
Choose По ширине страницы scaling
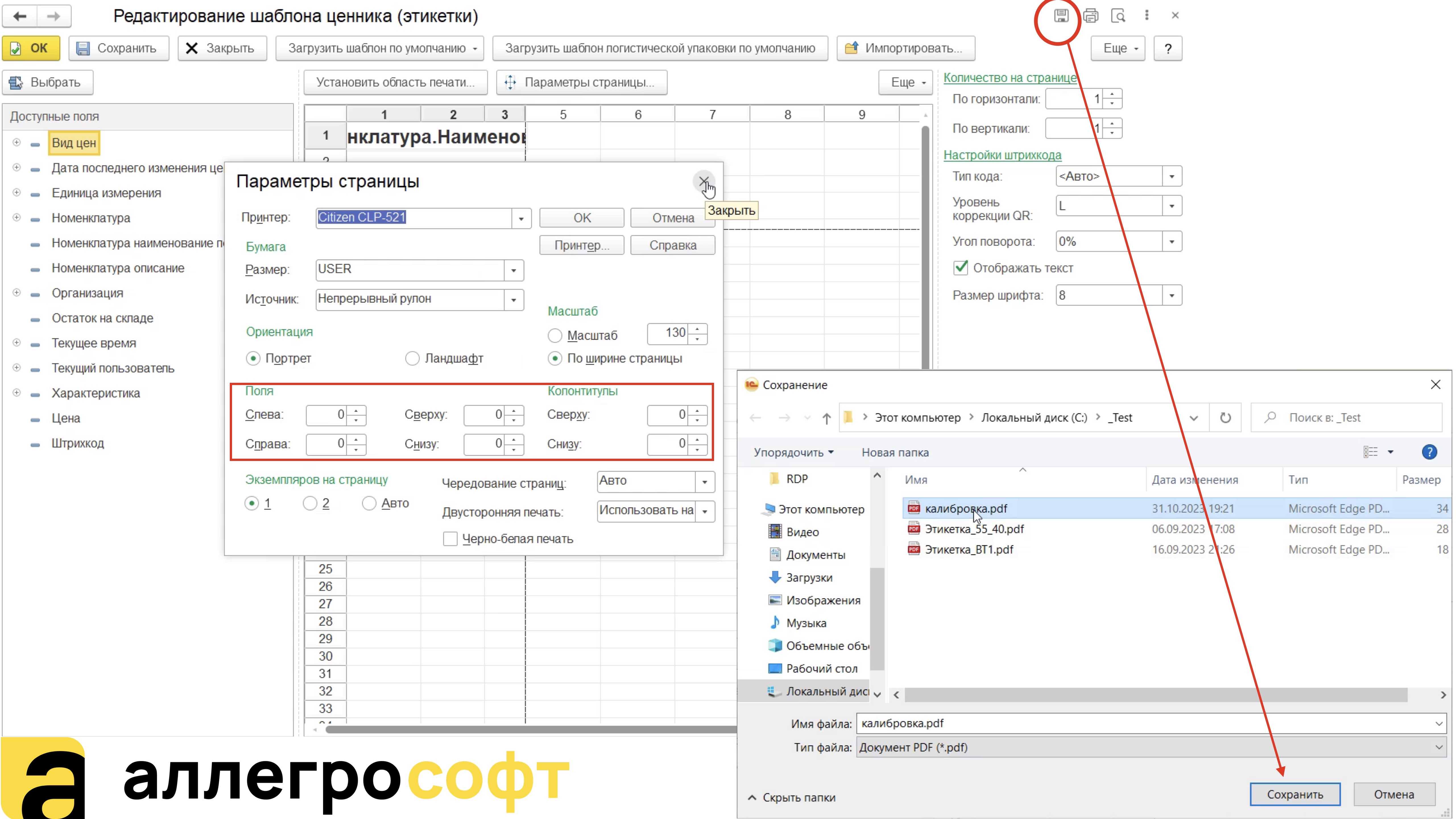pyautogui.click(x=555, y=358)
